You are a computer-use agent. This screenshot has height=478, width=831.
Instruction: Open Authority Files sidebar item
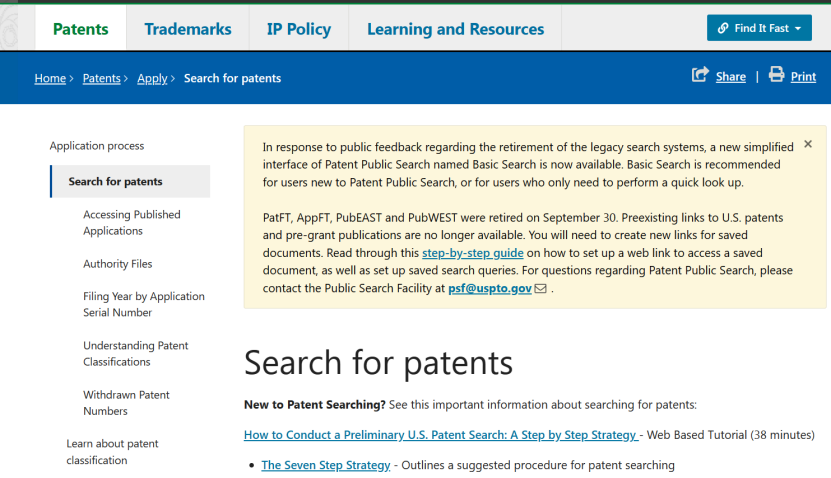(x=118, y=264)
